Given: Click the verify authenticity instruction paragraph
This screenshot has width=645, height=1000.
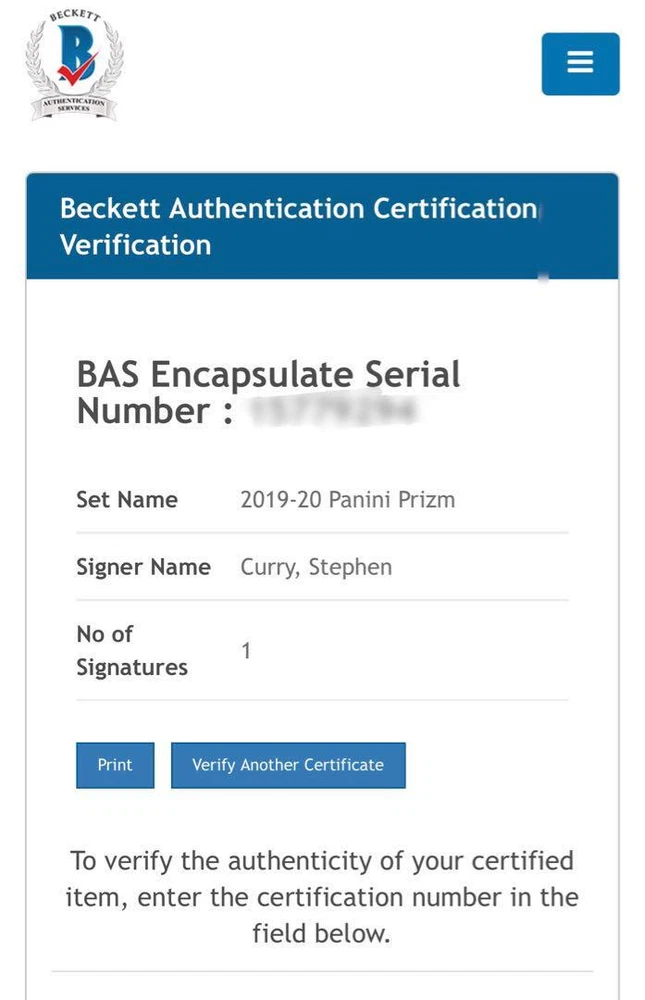Looking at the screenshot, I should pos(321,897).
